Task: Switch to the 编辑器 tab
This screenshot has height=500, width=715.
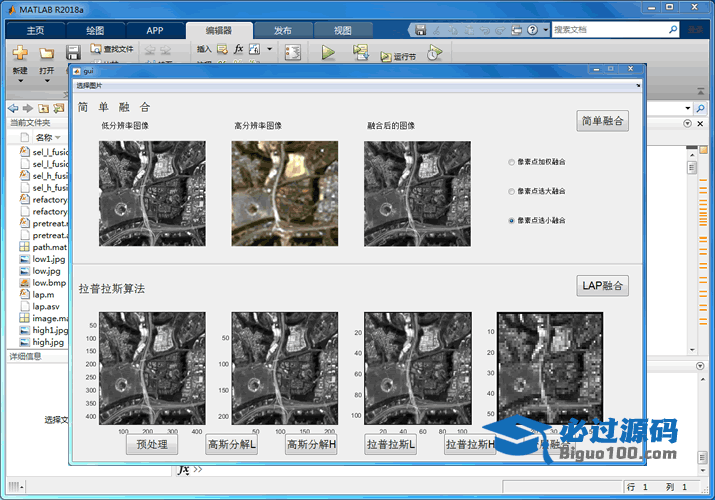Action: pos(219,30)
